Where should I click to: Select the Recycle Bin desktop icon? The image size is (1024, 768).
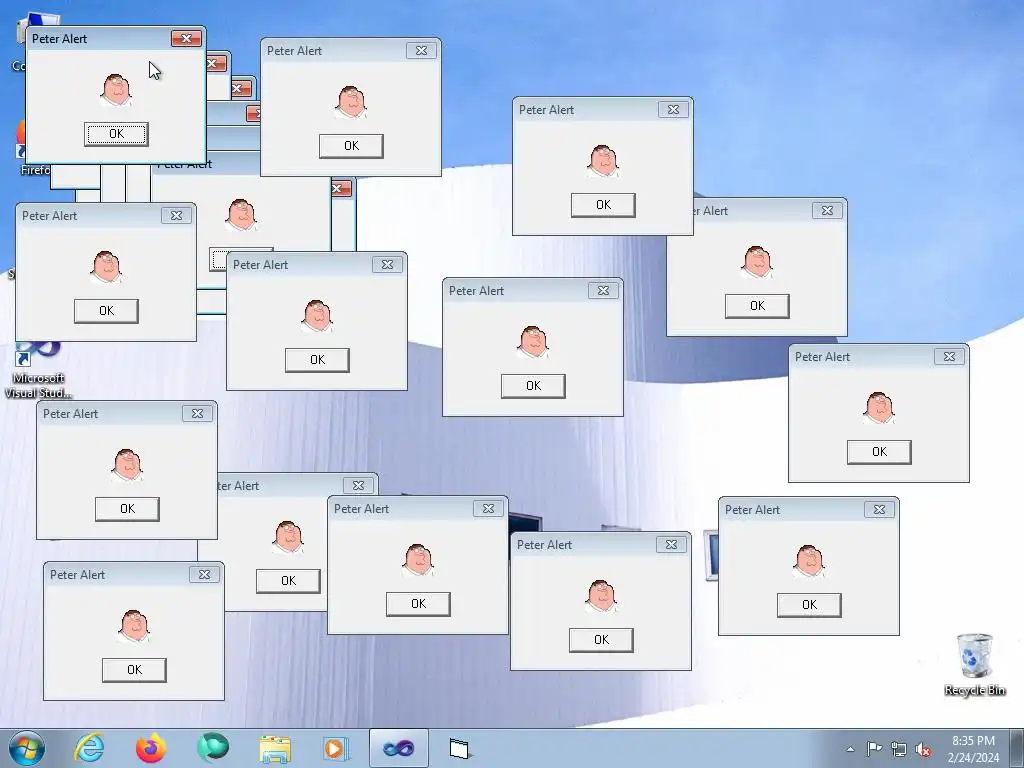974,664
